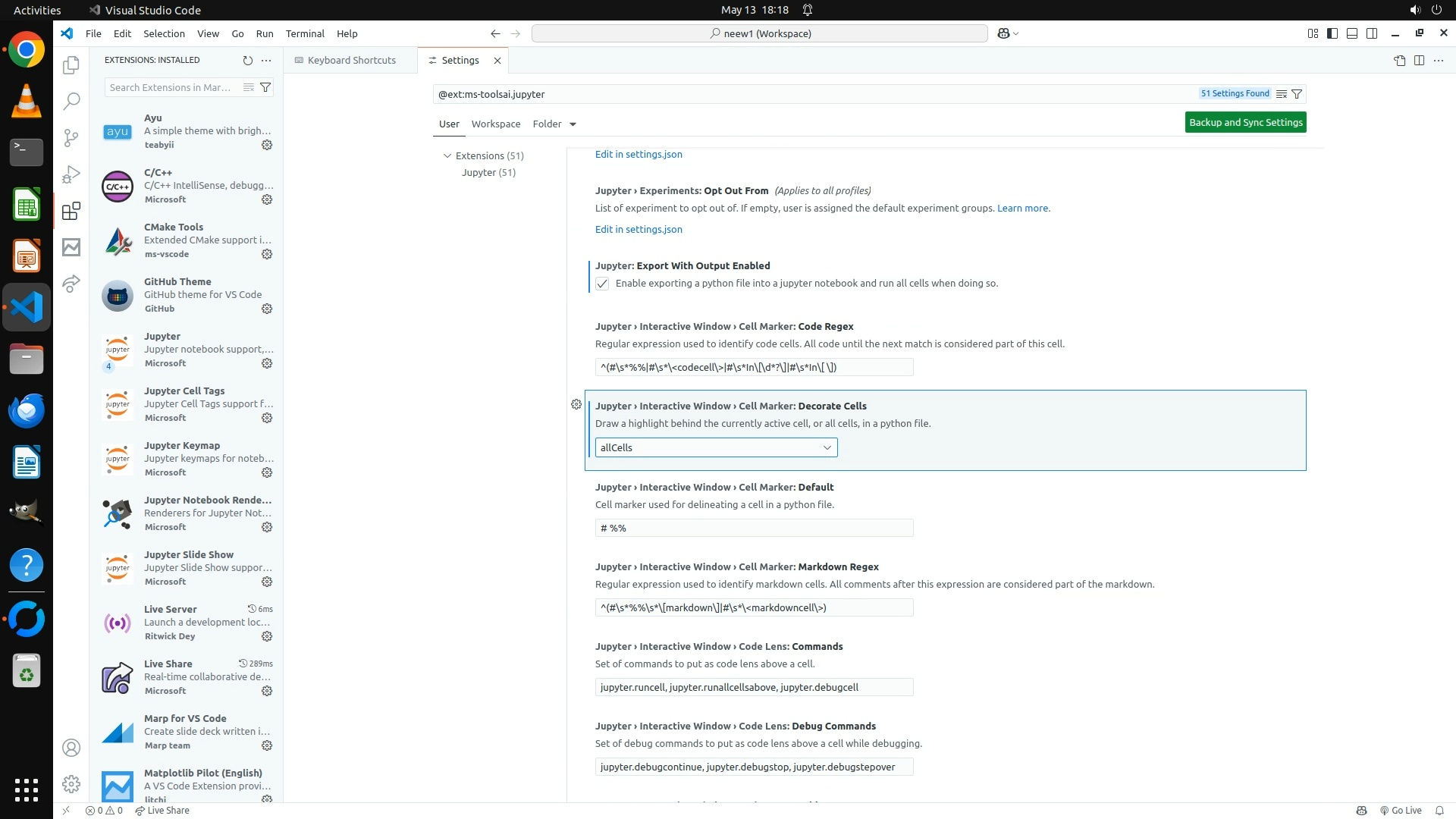Click gear icon for Jupyter Keymap extension
Screen dimensions: 1456x819
pos(267,472)
